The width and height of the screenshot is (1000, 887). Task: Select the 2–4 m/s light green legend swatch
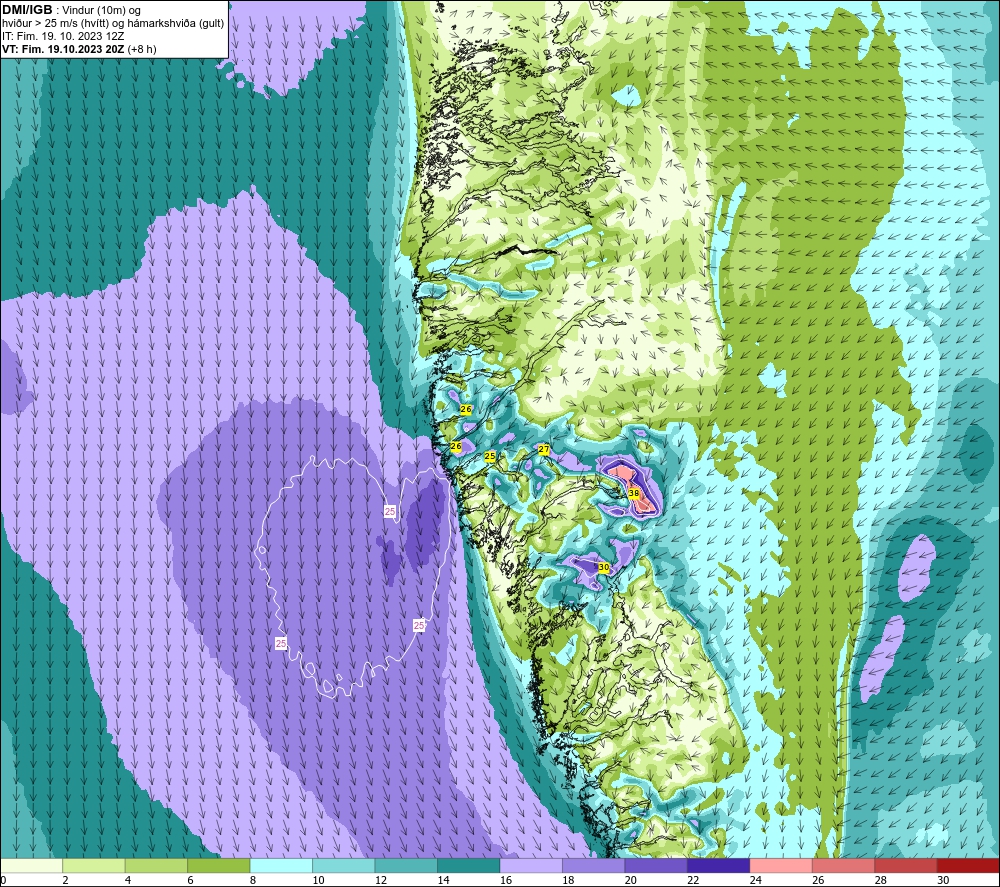(x=94, y=865)
